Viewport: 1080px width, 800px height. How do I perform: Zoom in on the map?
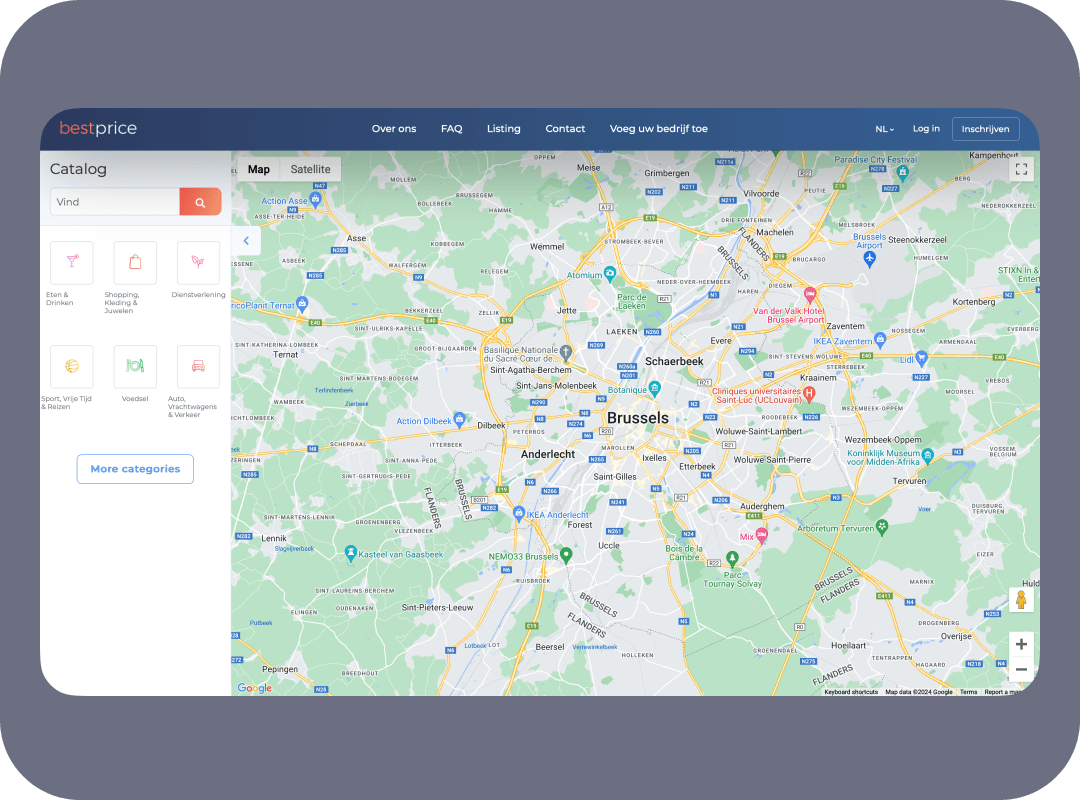1021,644
